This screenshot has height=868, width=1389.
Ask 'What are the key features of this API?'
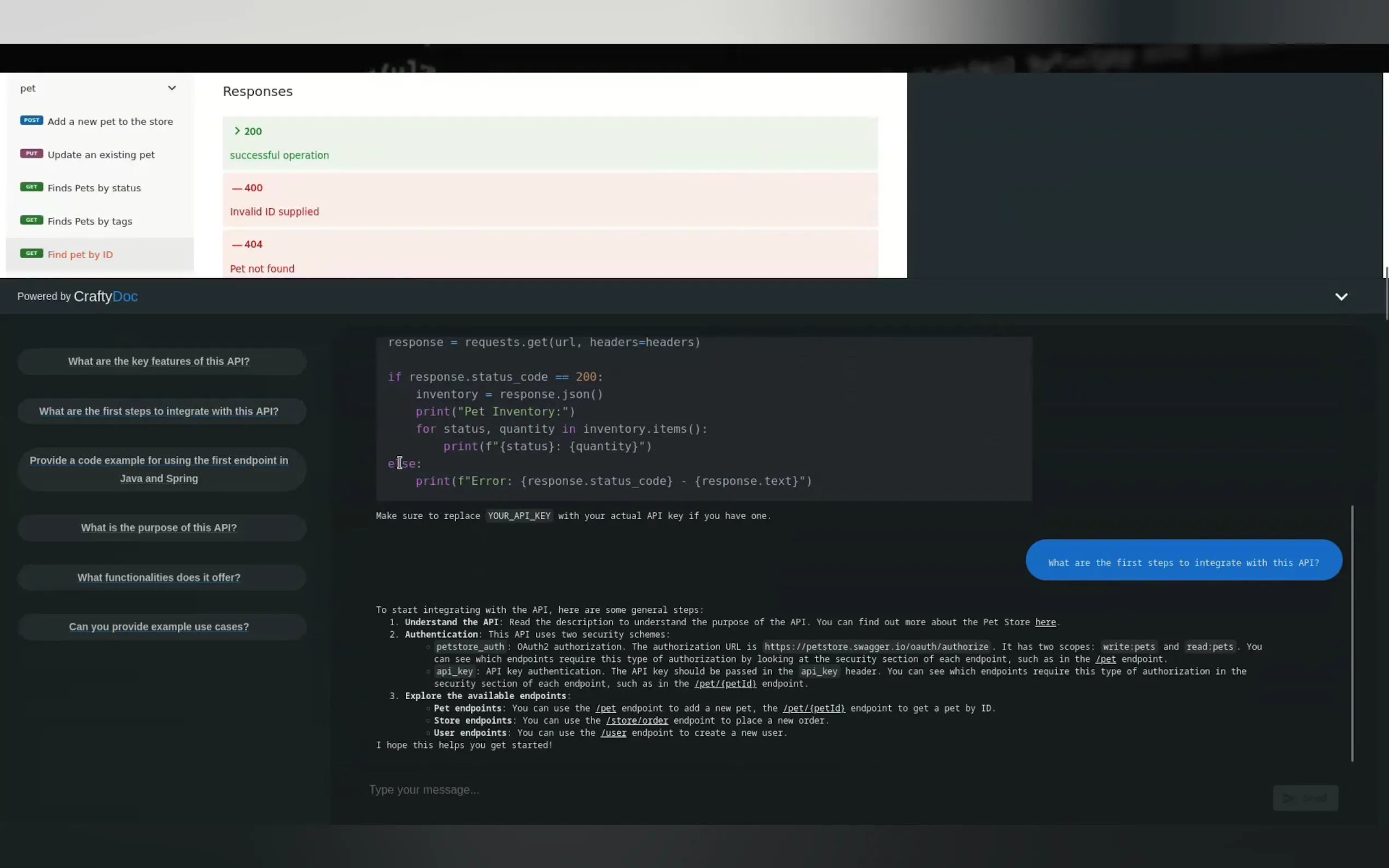click(159, 362)
